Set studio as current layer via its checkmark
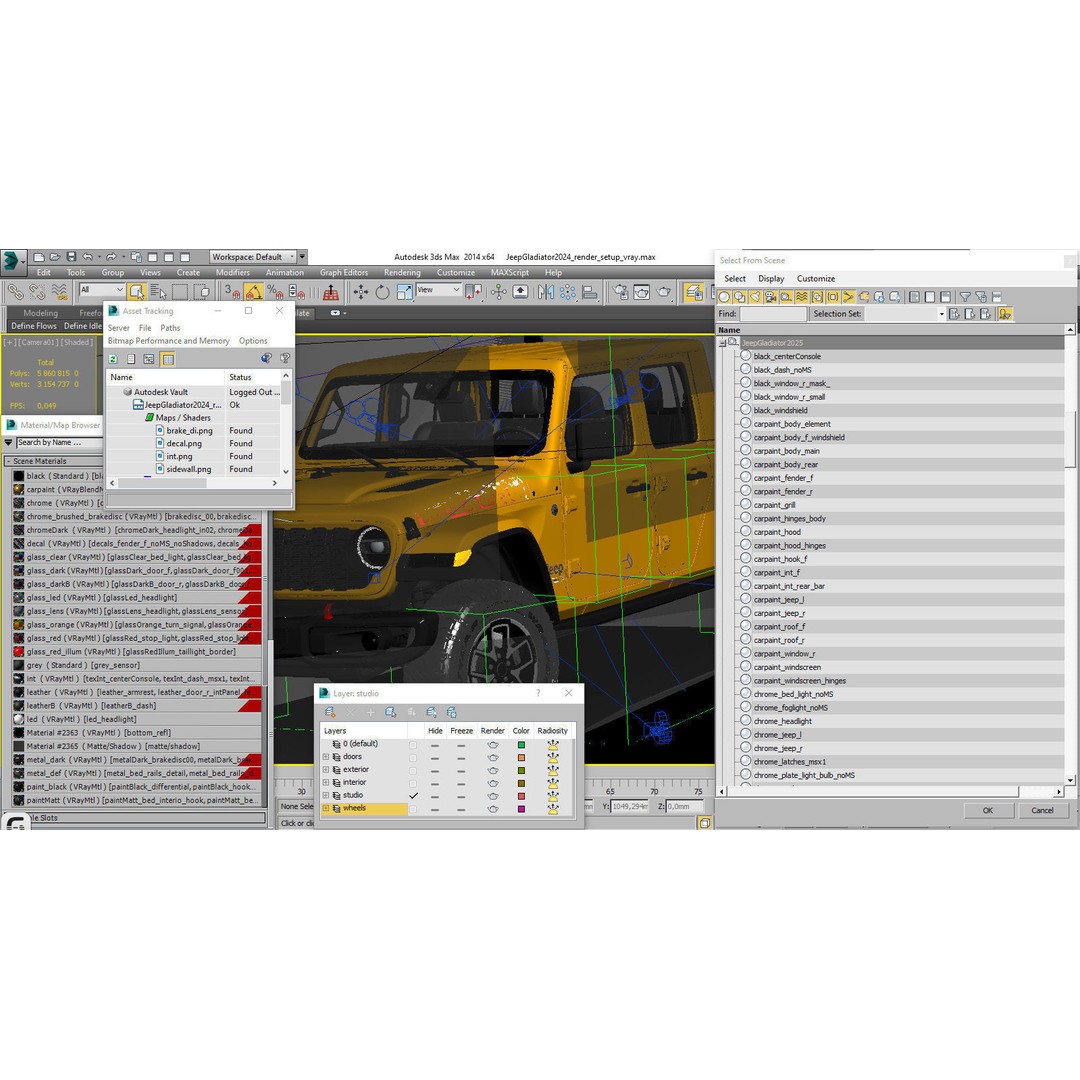The image size is (1080, 1080). point(414,795)
